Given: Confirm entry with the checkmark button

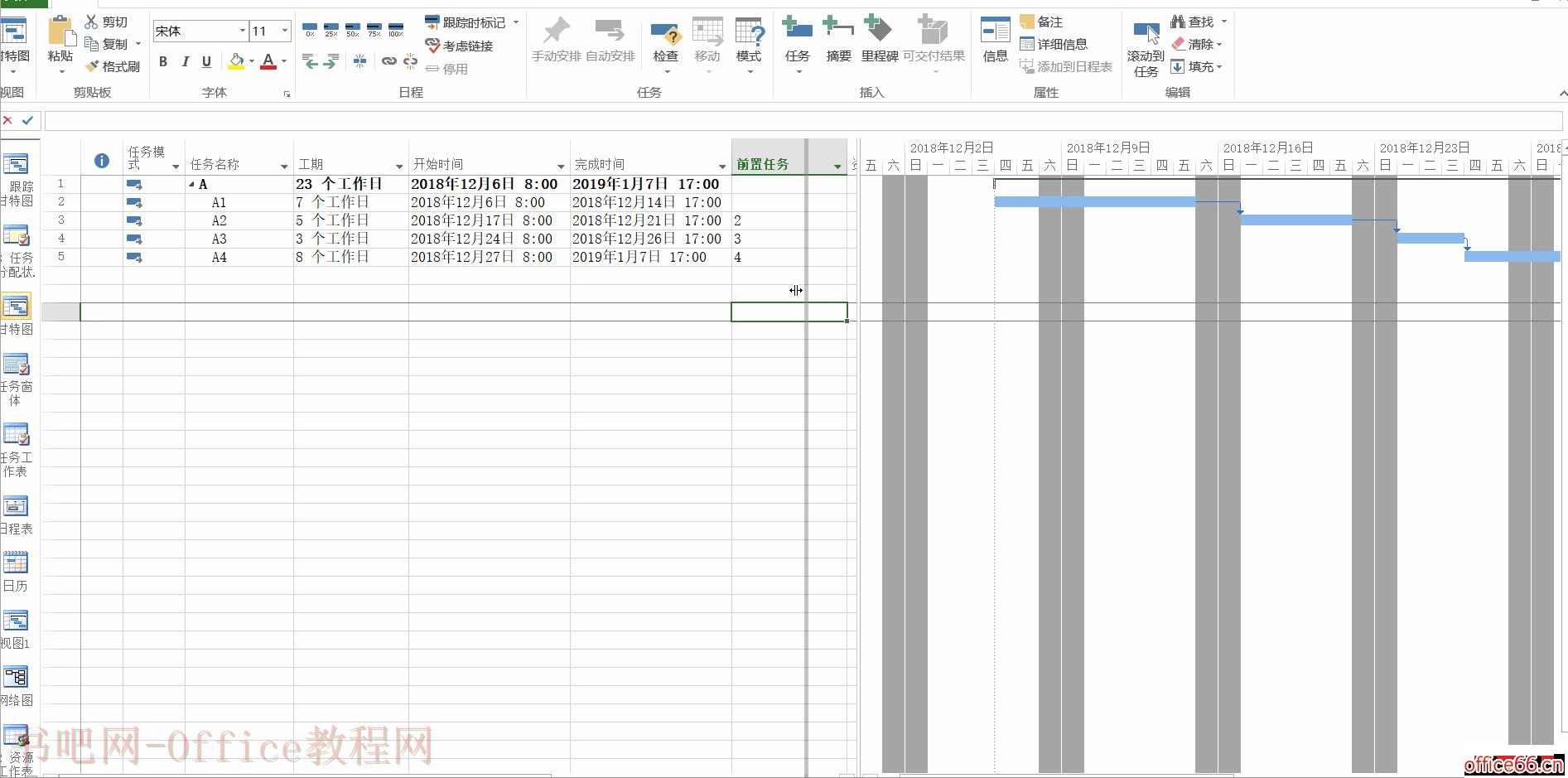Looking at the screenshot, I should (x=27, y=120).
